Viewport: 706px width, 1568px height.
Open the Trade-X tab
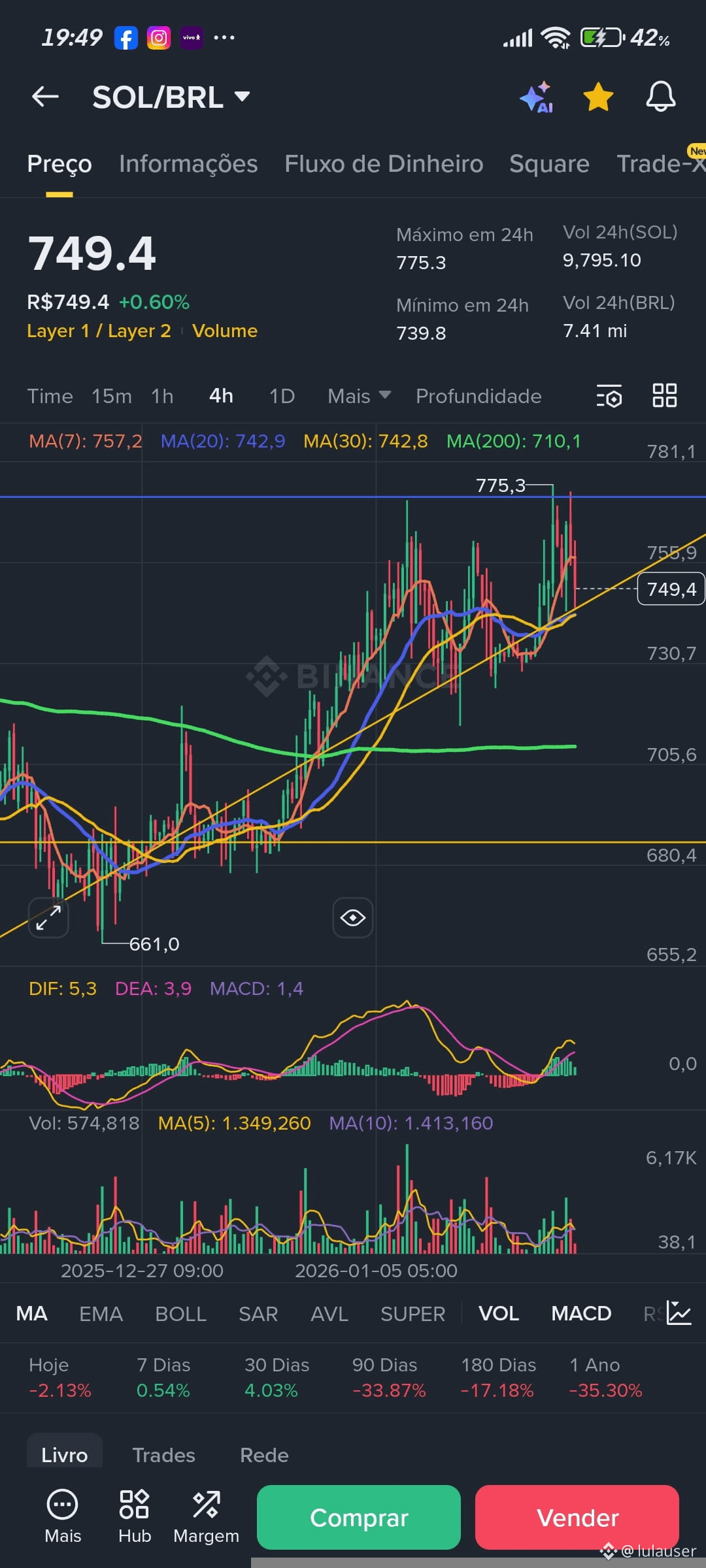coord(661,164)
